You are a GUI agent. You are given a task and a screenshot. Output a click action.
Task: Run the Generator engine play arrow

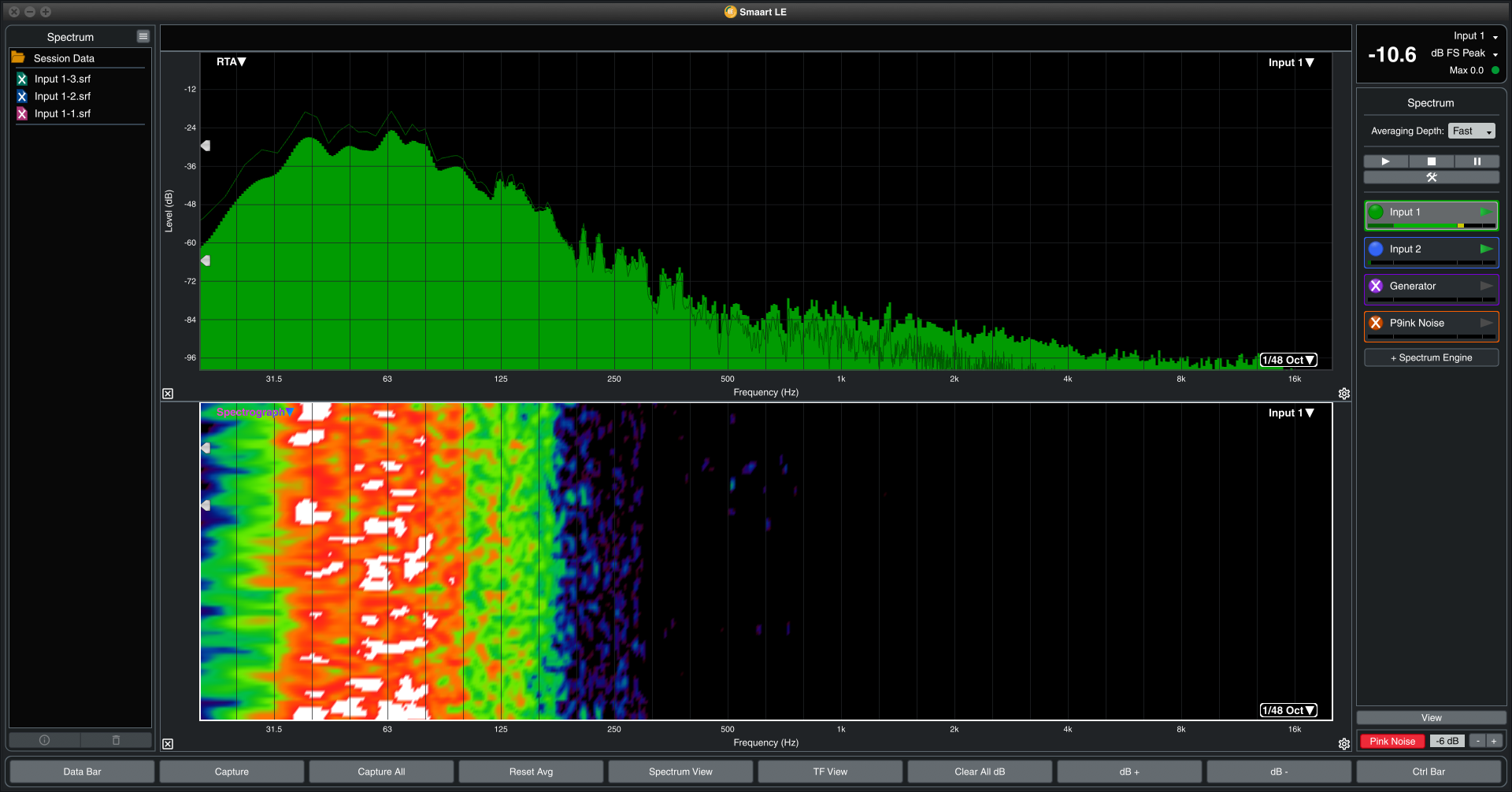point(1486,286)
